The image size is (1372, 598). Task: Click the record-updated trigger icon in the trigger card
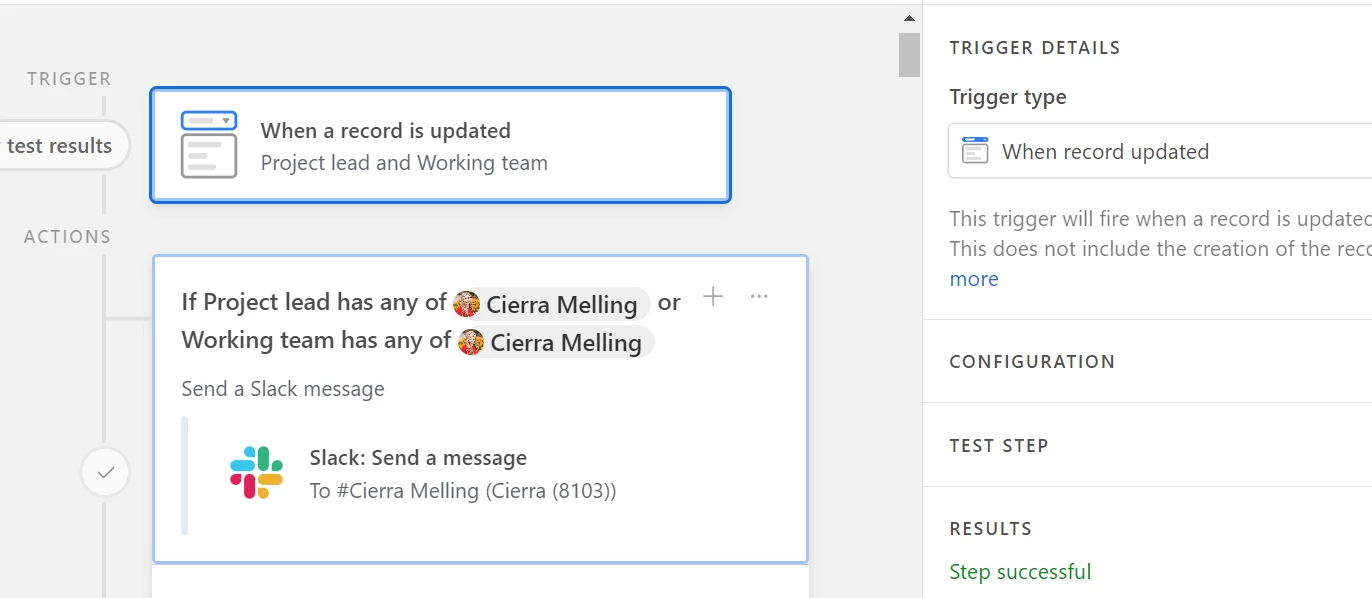tap(209, 145)
